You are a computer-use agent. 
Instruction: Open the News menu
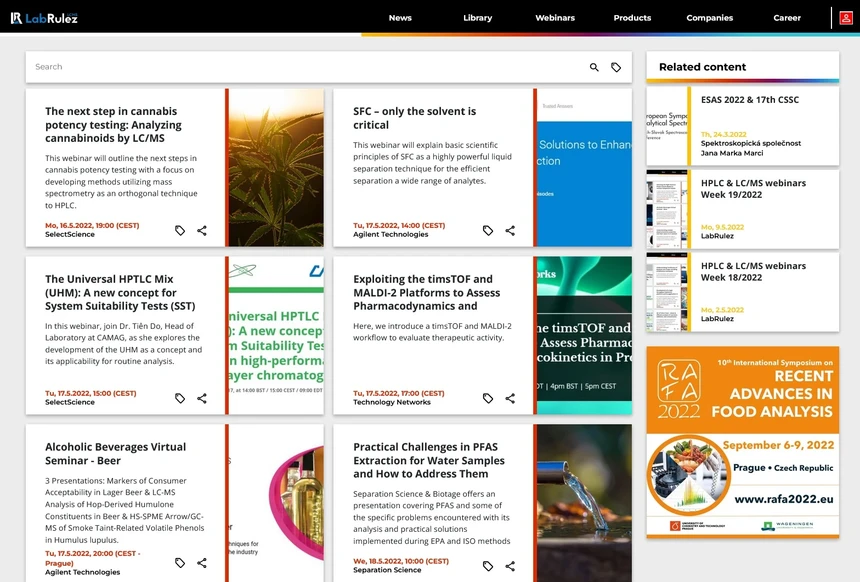[x=400, y=18]
